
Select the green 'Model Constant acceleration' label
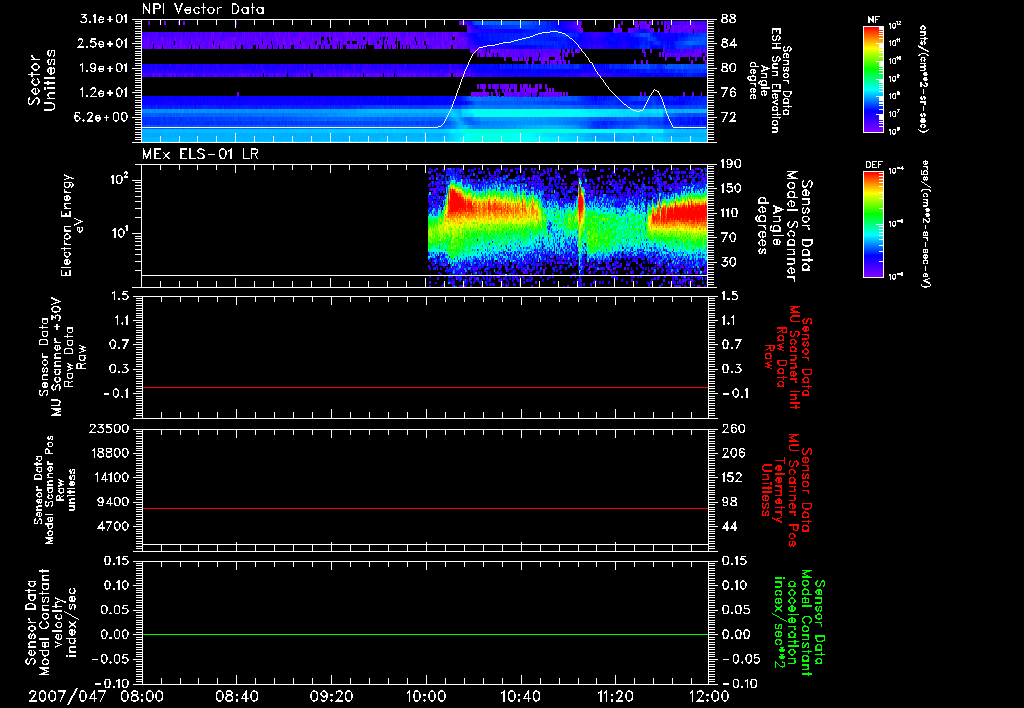(x=799, y=623)
